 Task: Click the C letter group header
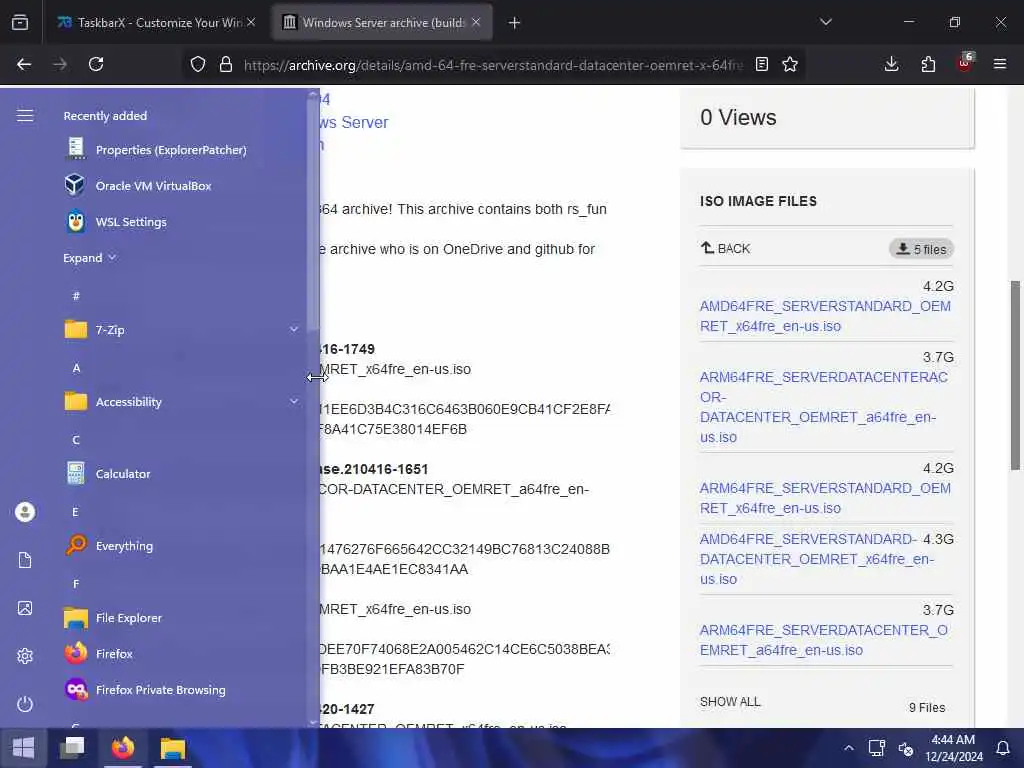(76, 440)
